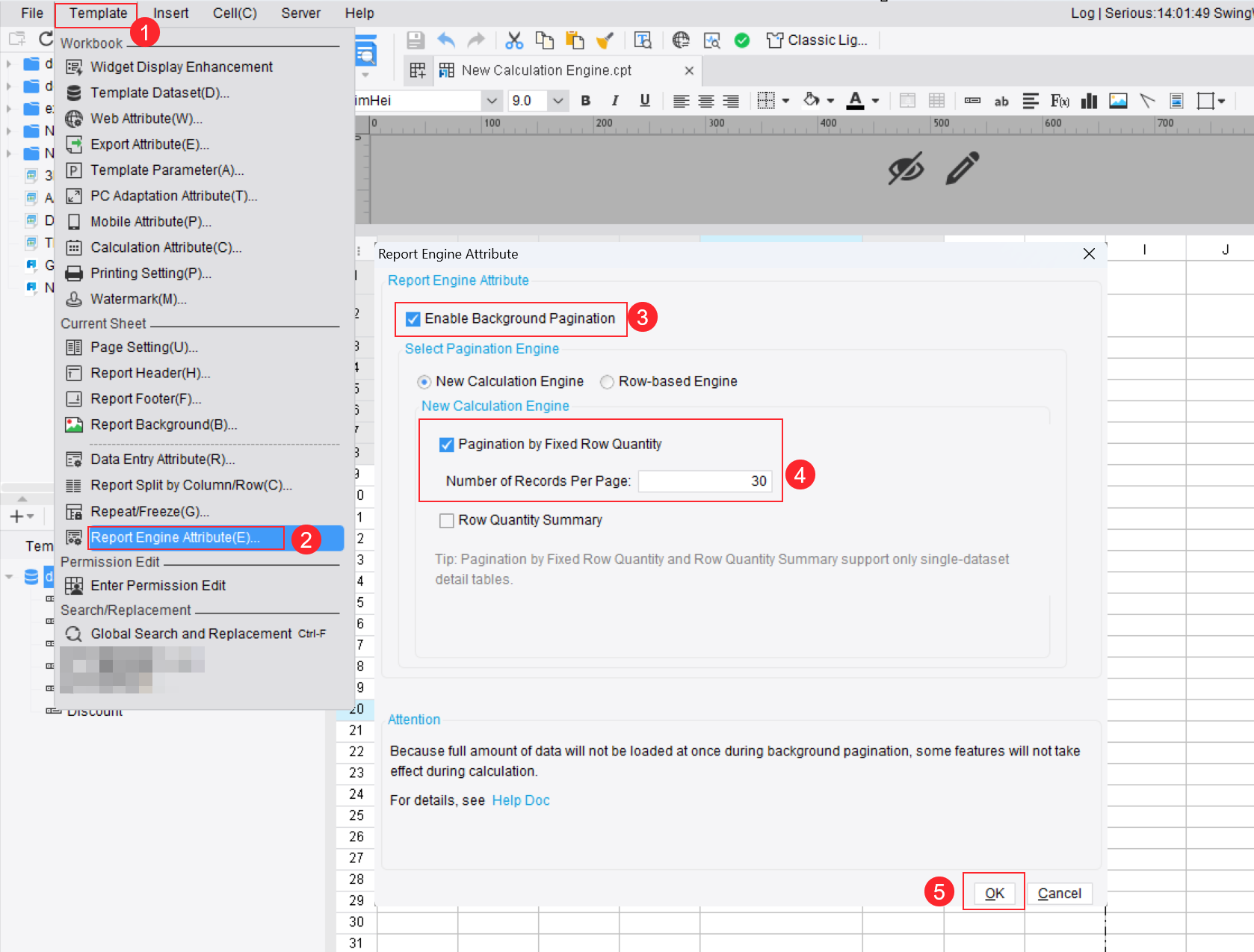Click the Insert Image icon
The image size is (1254, 952).
tap(1119, 101)
